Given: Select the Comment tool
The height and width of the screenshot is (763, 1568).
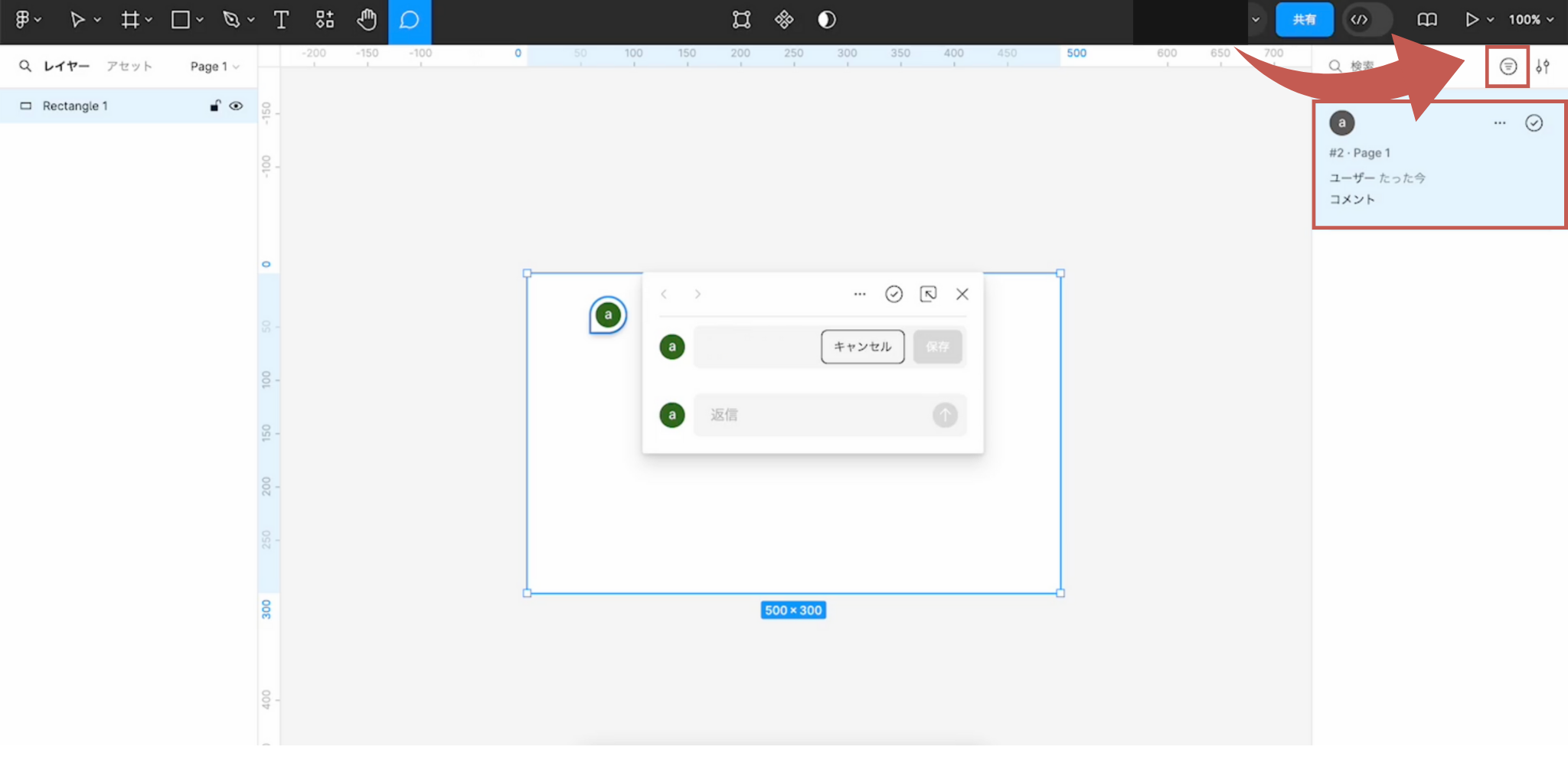Looking at the screenshot, I should point(410,21).
